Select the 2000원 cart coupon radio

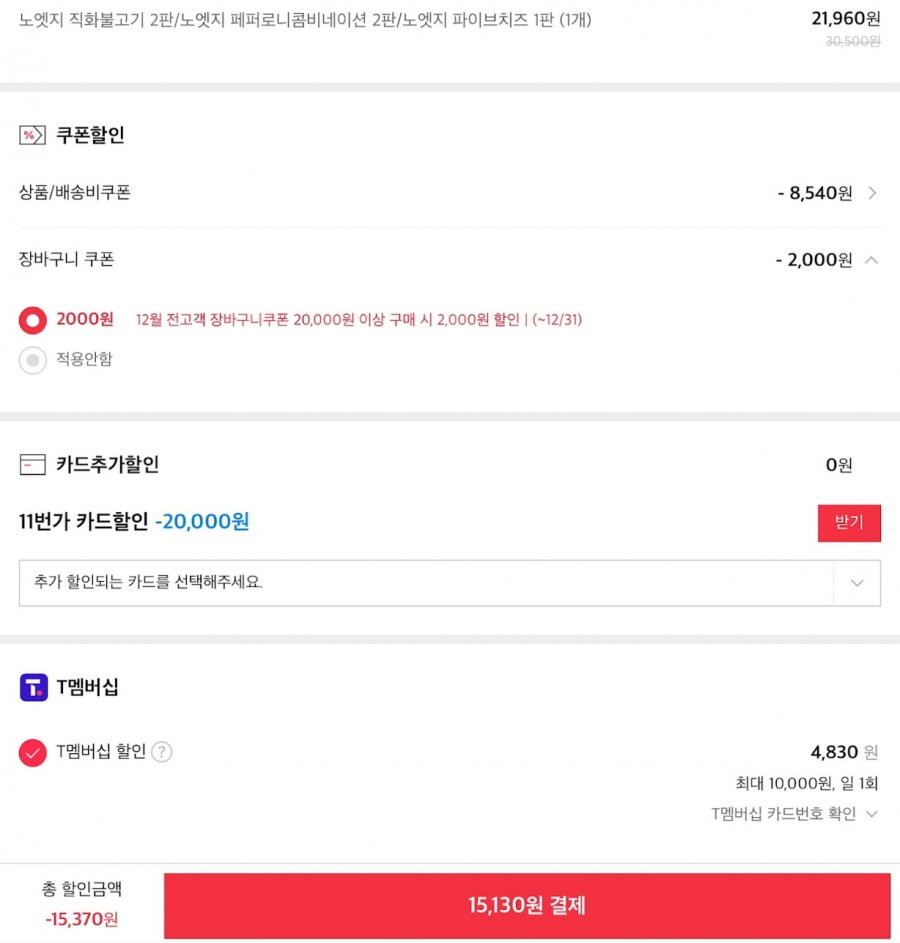point(32,320)
